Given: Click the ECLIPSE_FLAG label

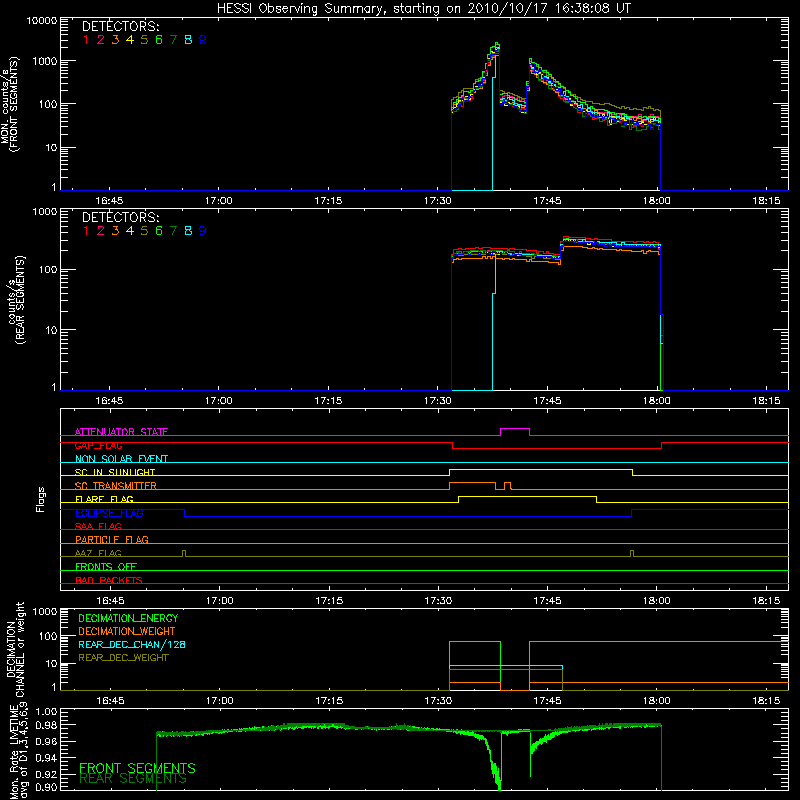Looking at the screenshot, I should coord(109,513).
